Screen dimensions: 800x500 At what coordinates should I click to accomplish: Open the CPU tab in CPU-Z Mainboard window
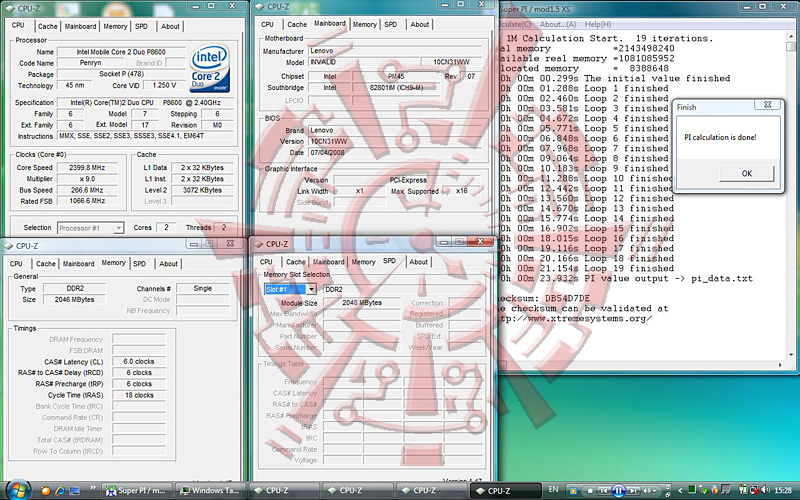pos(267,24)
